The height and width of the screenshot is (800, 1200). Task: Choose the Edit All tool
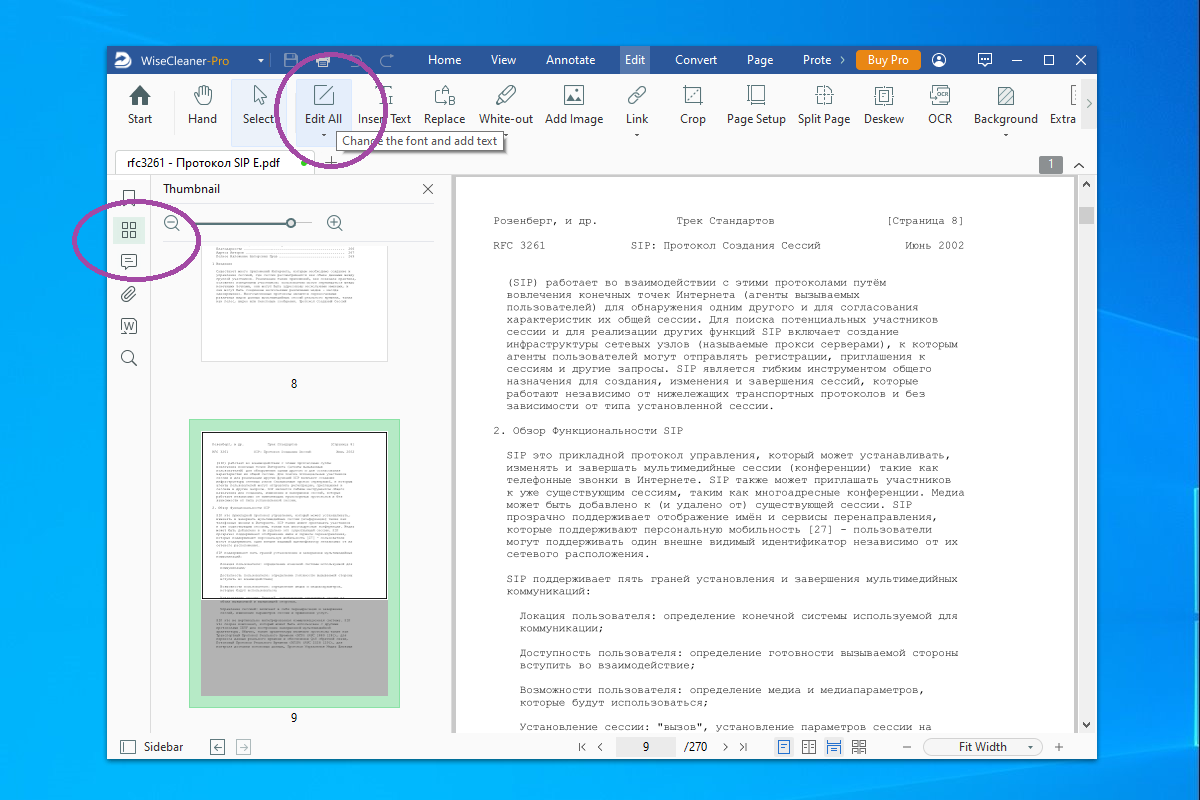pos(323,106)
